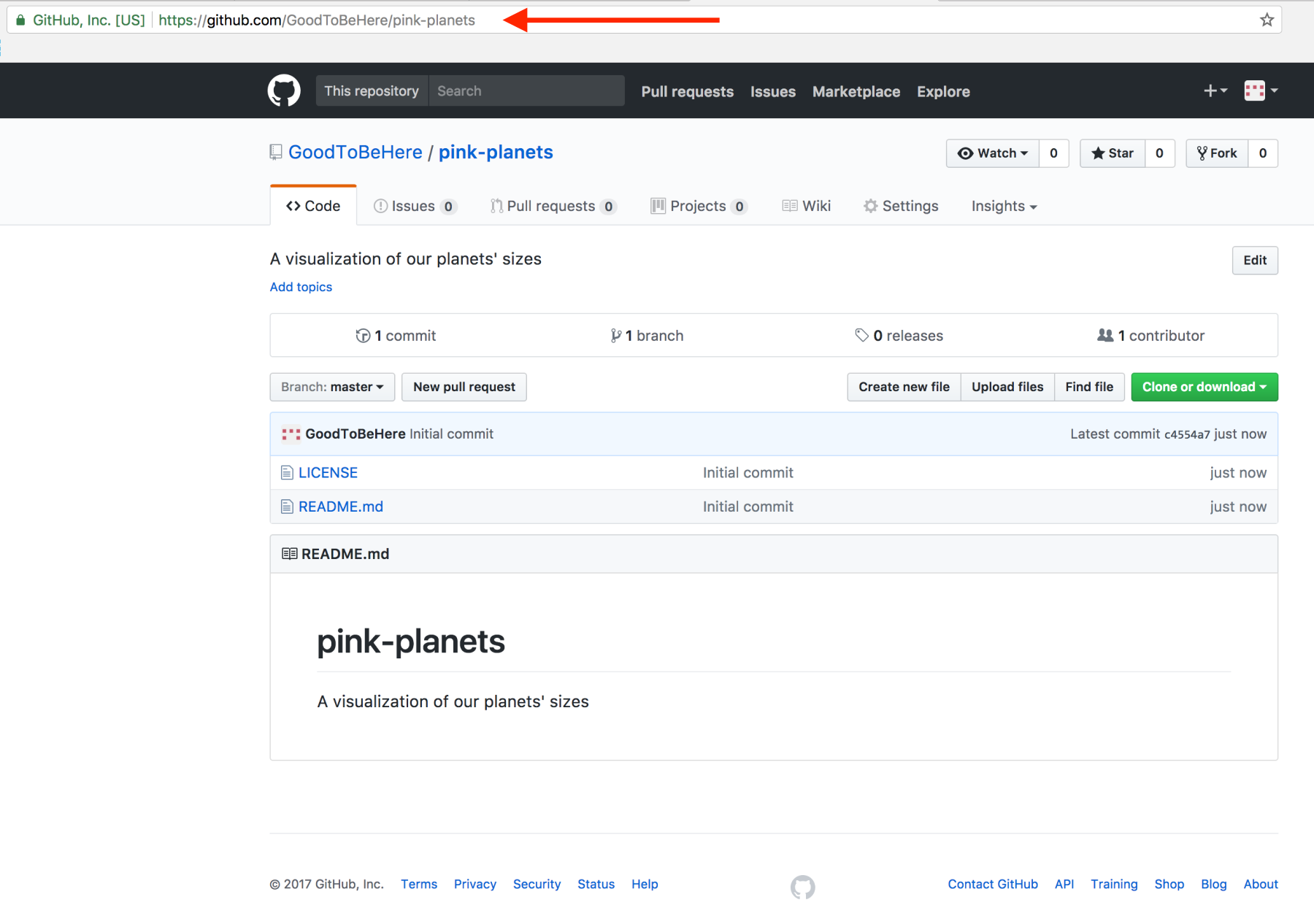1314x924 pixels.
Task: Fork the repository
Action: [x=1217, y=153]
